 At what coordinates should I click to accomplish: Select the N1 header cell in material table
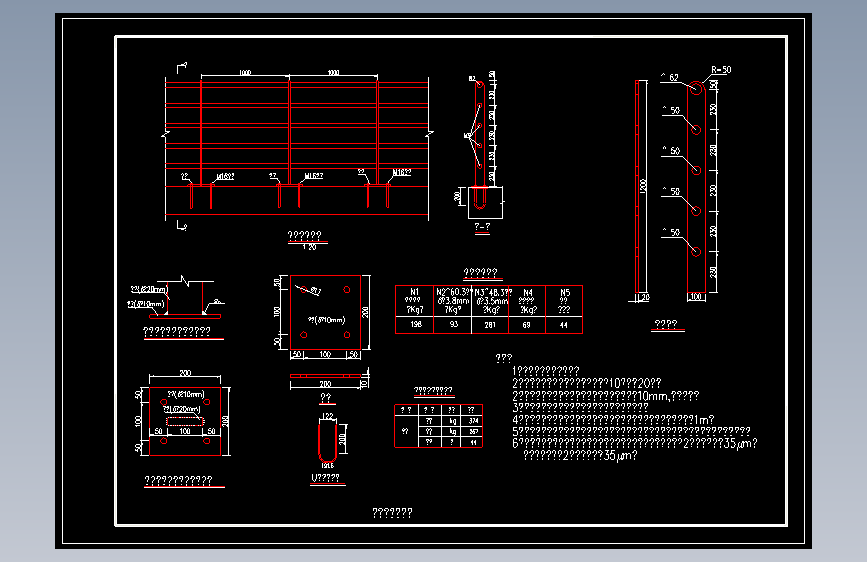(415, 301)
